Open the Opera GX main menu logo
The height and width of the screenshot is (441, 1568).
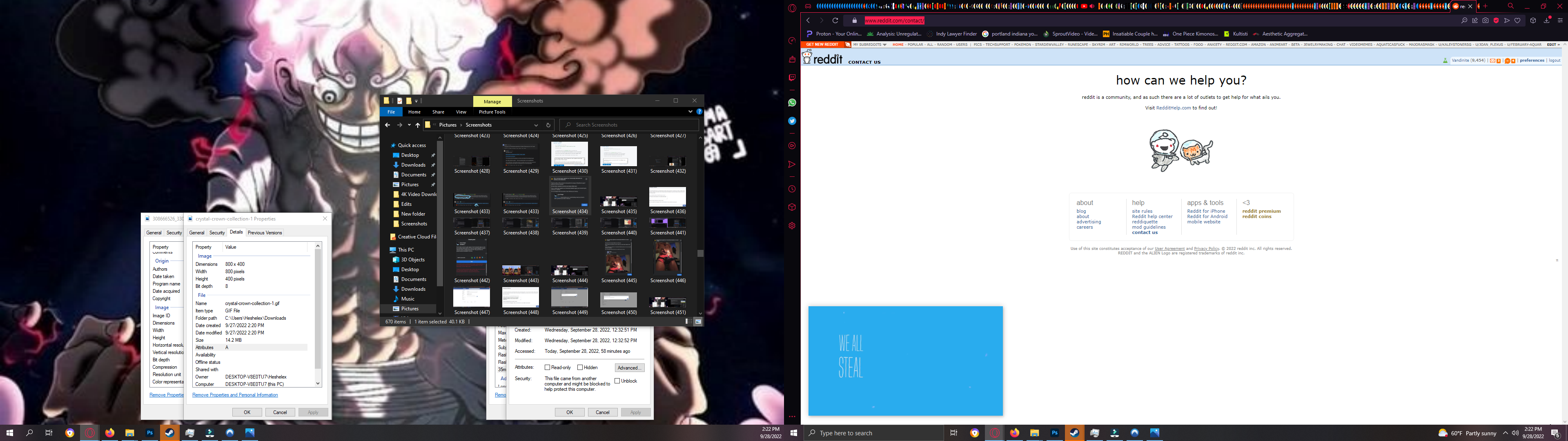[792, 9]
